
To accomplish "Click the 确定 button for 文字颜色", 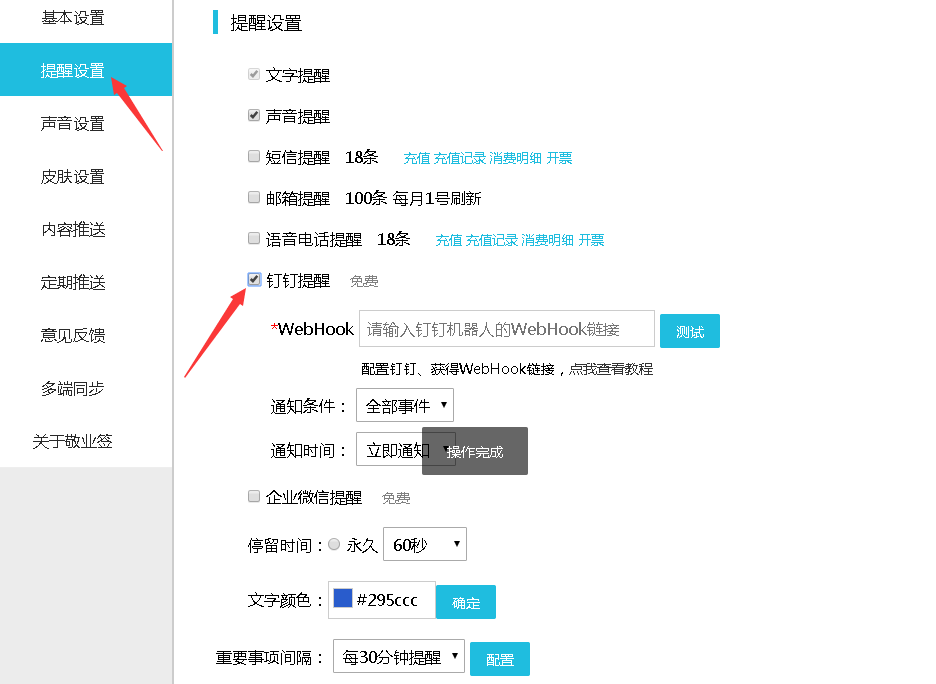I will pos(466,602).
